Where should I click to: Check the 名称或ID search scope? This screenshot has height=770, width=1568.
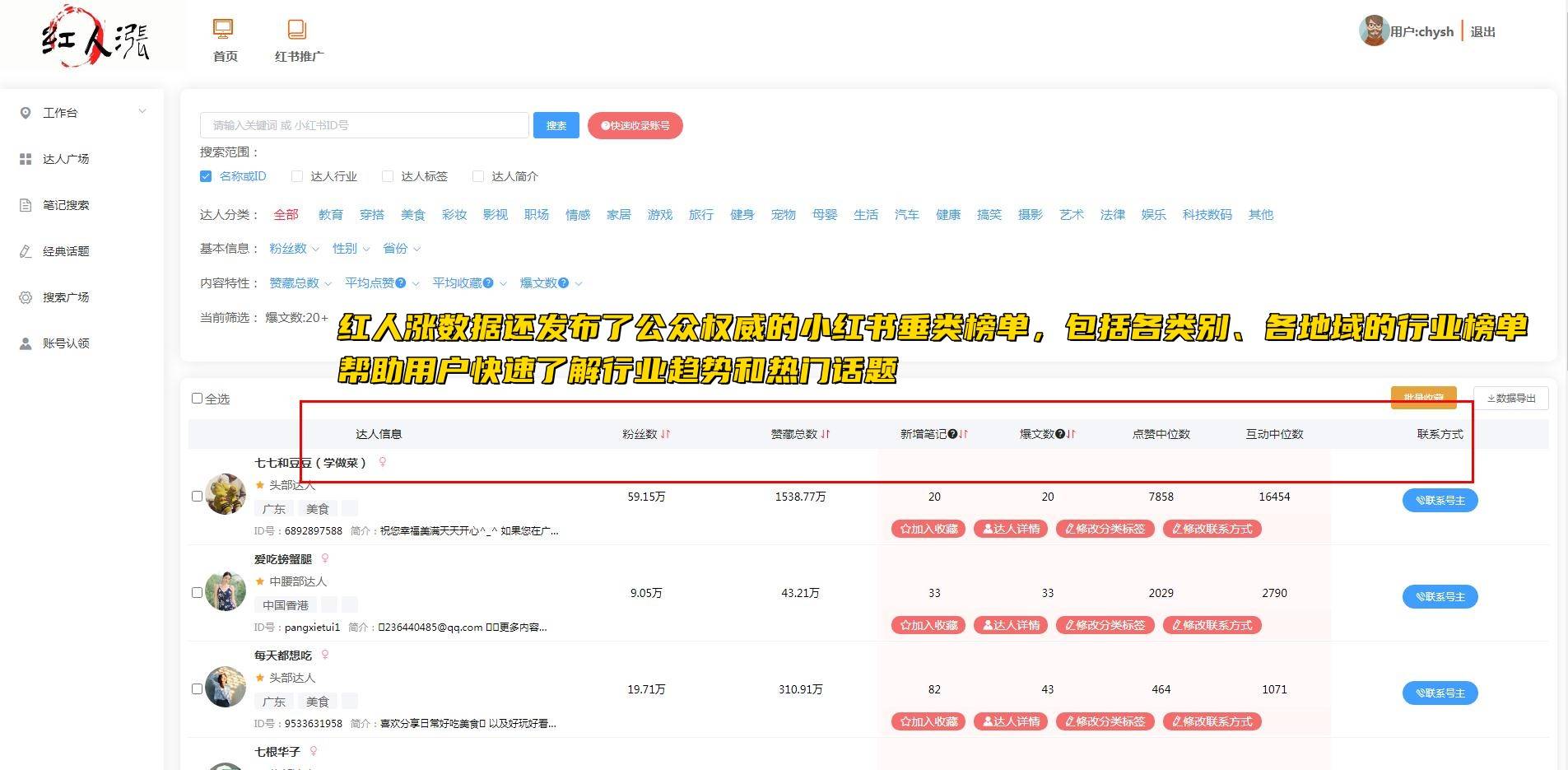[x=206, y=176]
